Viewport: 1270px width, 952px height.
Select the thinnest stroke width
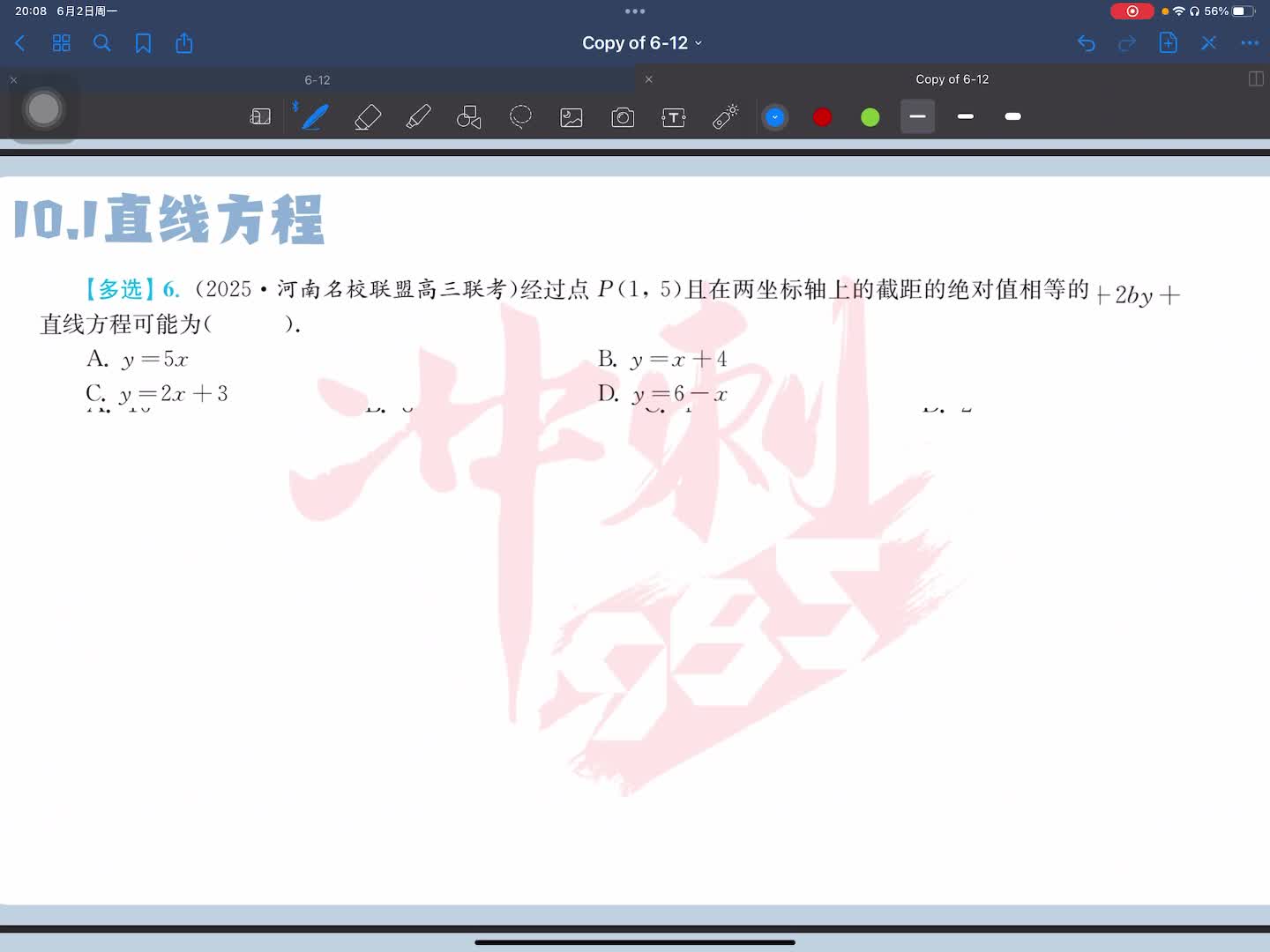coord(917,116)
